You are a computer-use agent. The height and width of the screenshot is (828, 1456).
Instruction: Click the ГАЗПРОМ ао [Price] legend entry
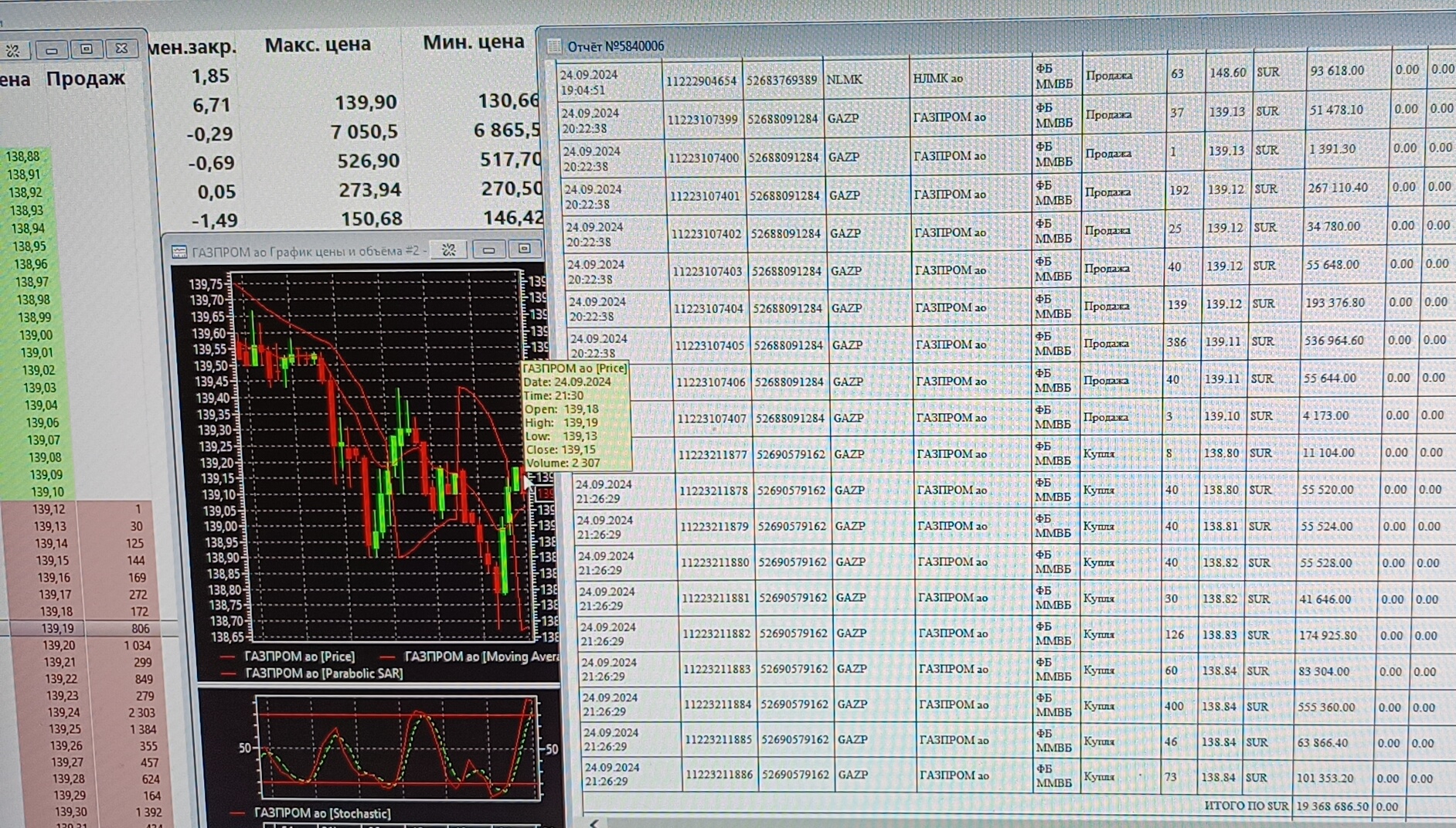click(x=299, y=657)
